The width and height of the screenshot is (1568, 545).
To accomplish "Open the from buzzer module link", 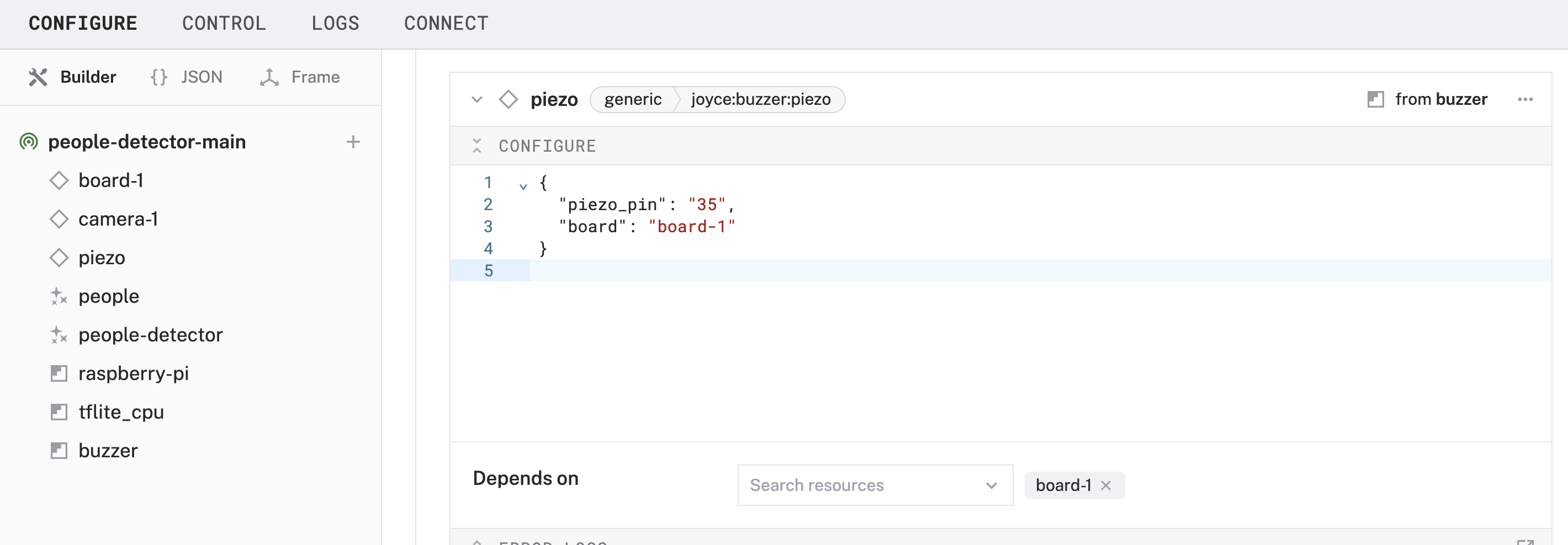I will 1441,99.
